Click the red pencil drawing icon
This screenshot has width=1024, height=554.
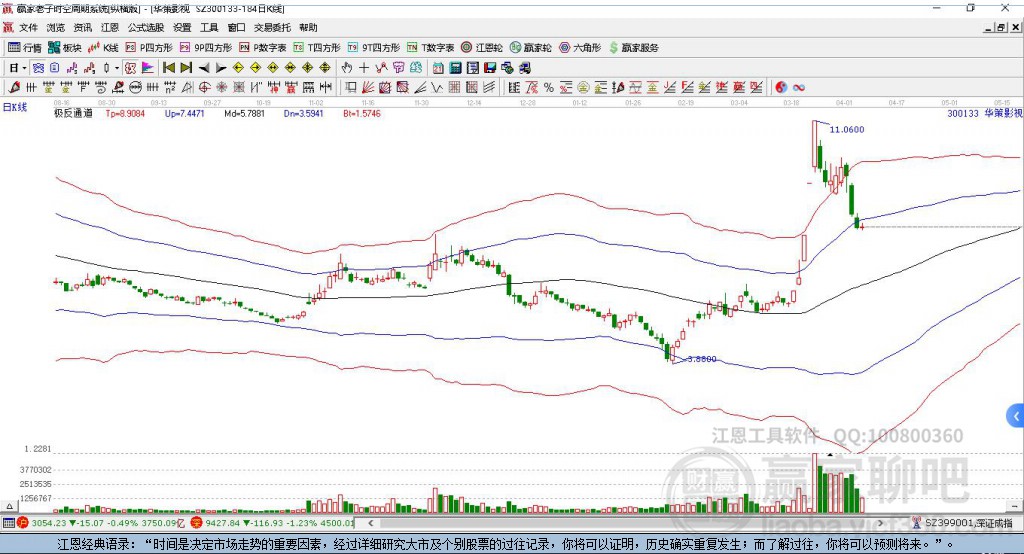click(x=13, y=88)
